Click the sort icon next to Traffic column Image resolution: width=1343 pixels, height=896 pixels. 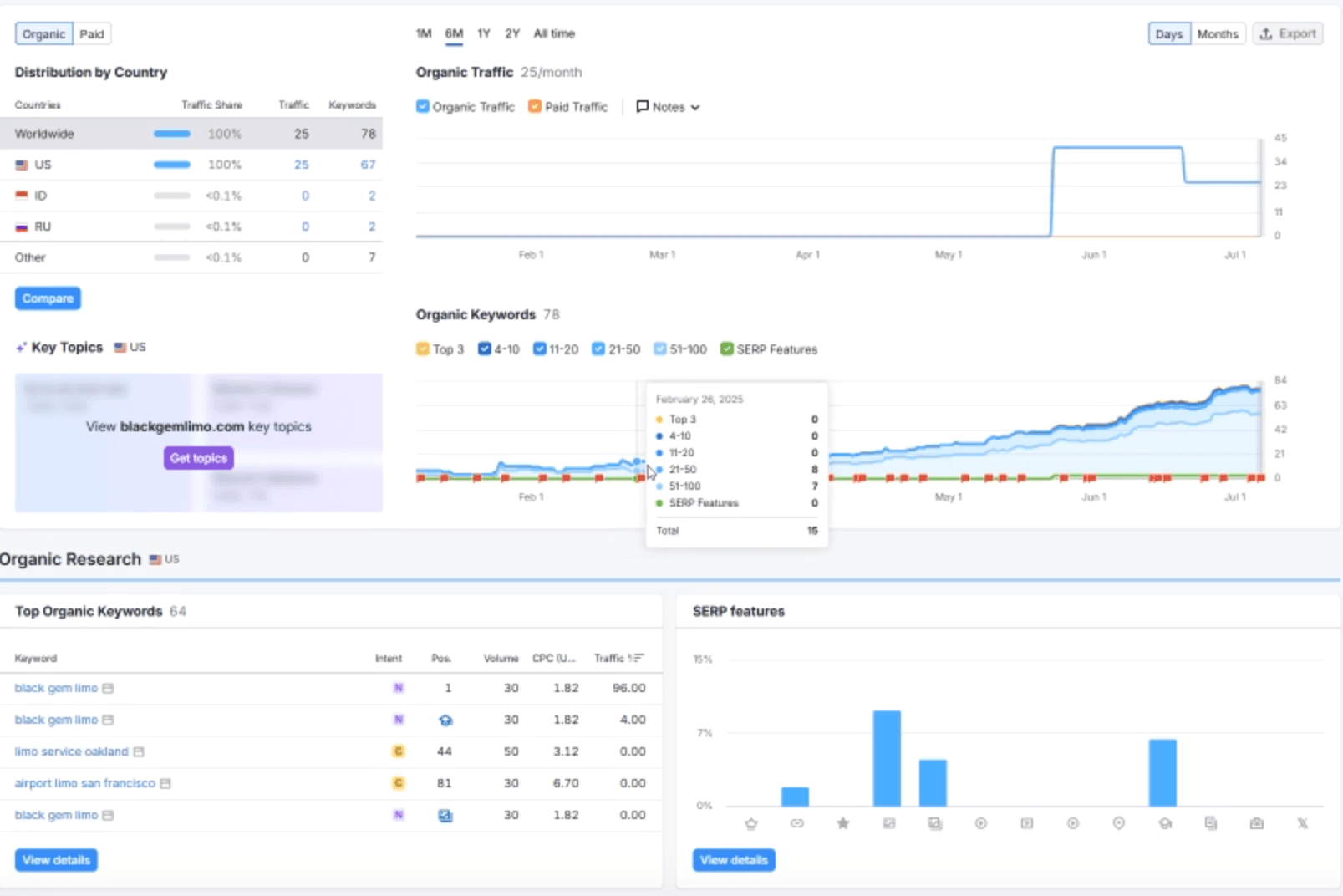[639, 658]
